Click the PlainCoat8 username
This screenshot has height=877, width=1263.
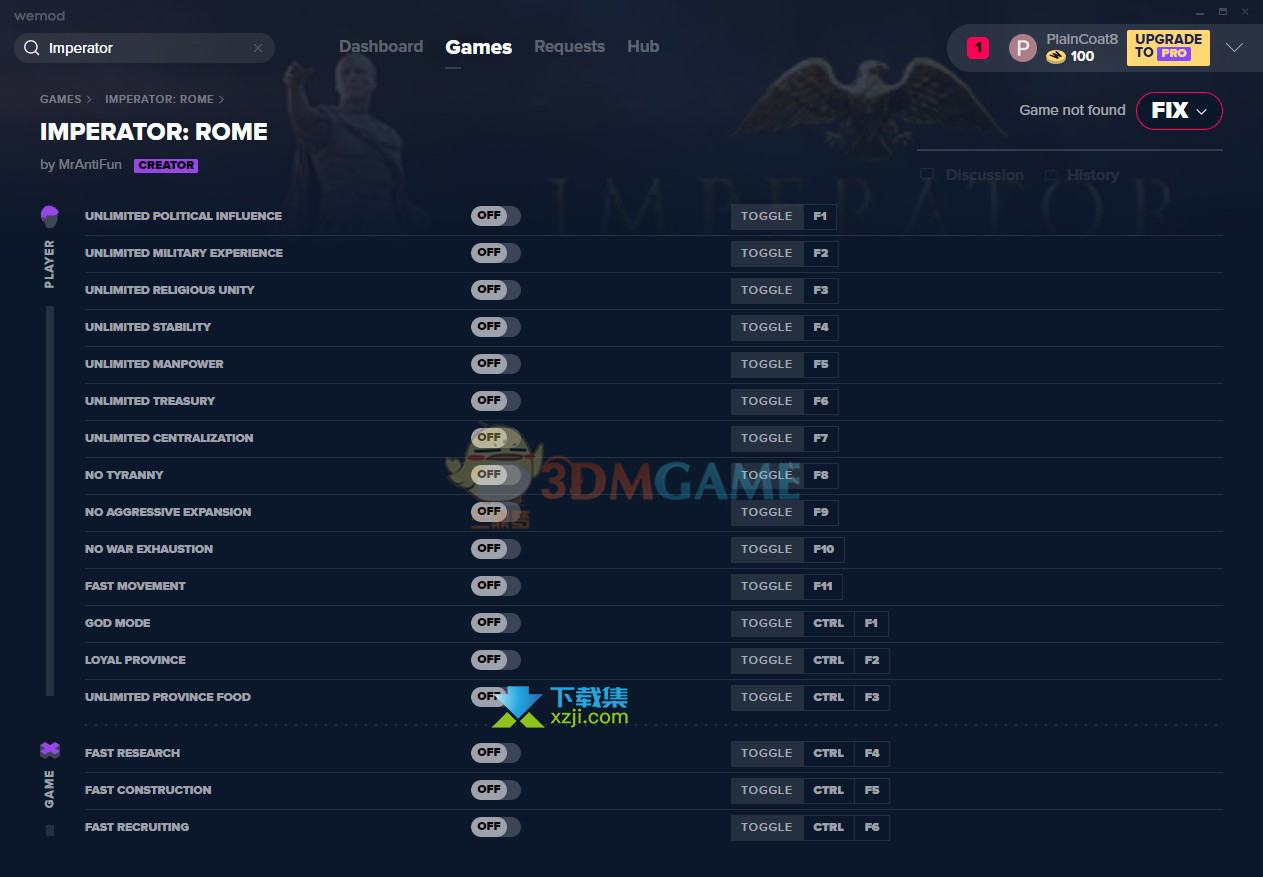click(1082, 39)
